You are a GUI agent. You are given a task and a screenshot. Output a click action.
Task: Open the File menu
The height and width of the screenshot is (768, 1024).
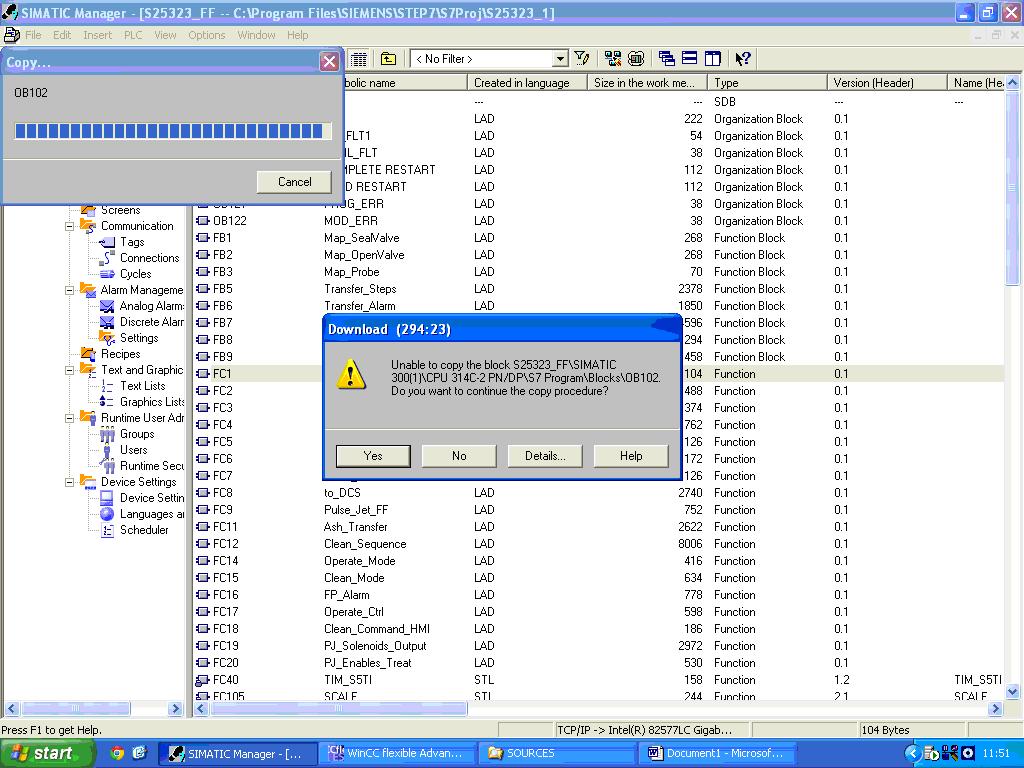33,35
